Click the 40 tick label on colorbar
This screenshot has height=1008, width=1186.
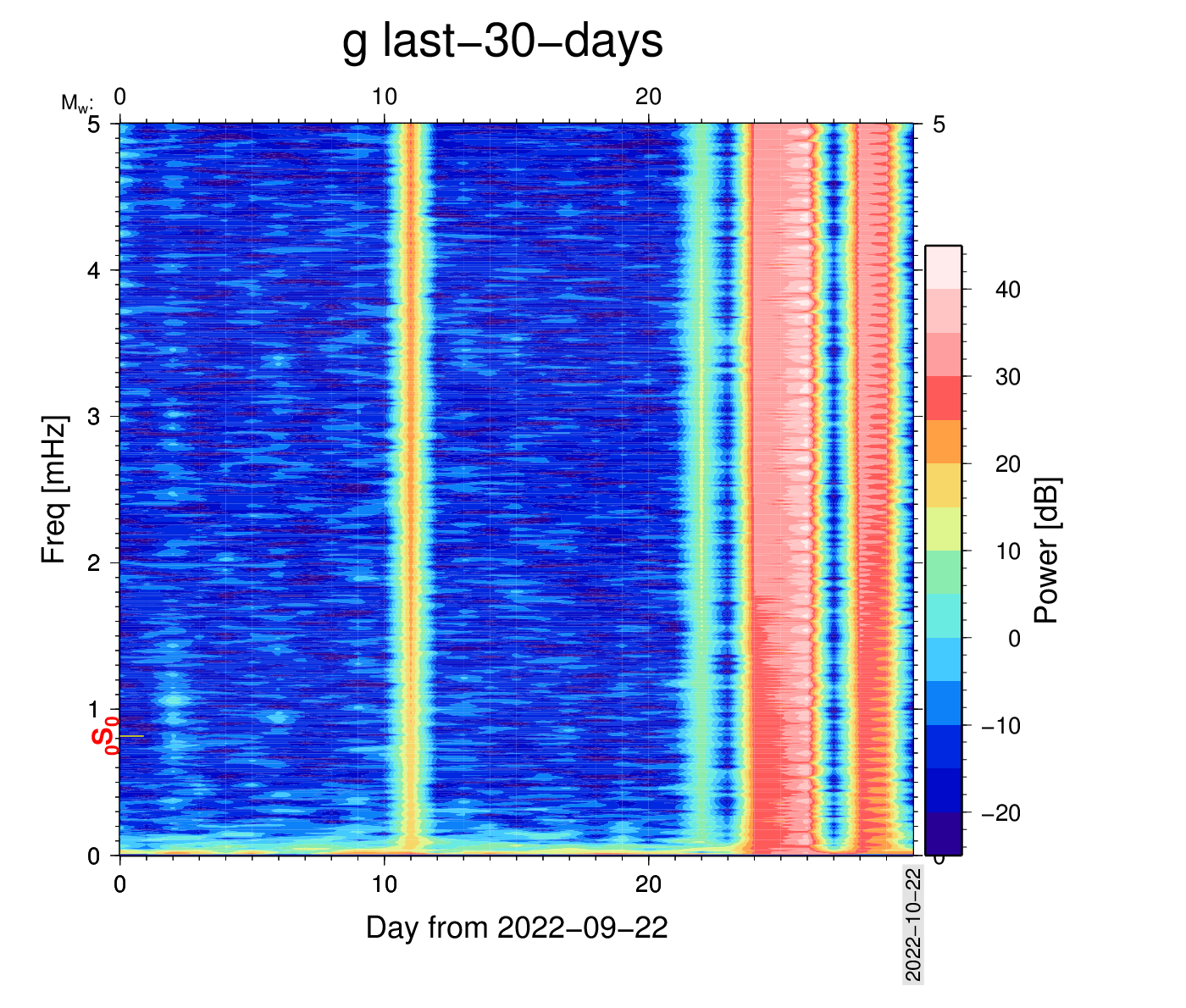(x=1007, y=290)
